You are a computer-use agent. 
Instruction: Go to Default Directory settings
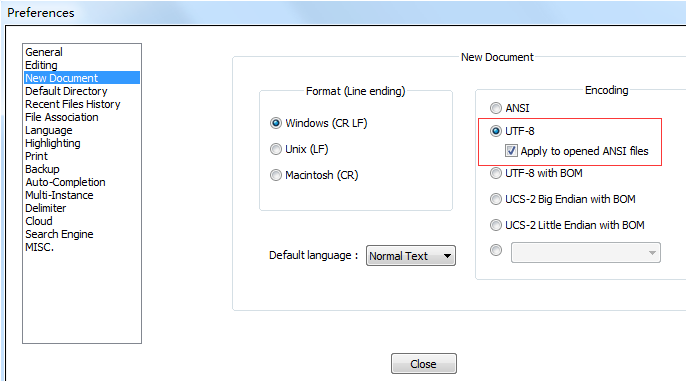pyautogui.click(x=66, y=91)
